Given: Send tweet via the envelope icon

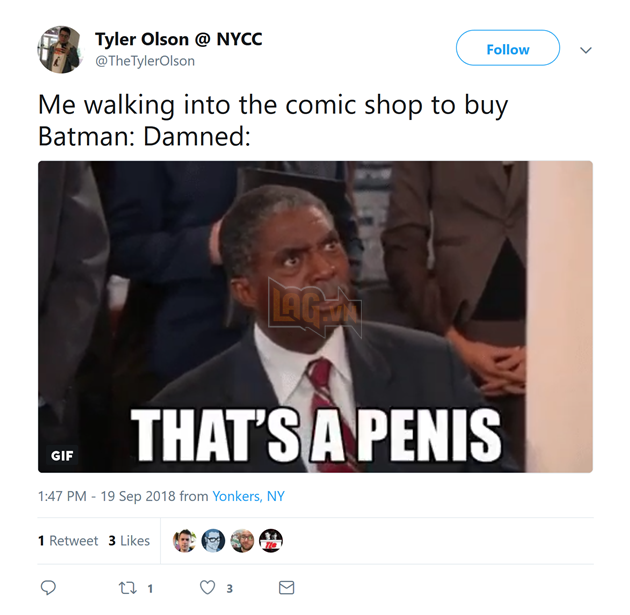Looking at the screenshot, I should click(x=286, y=588).
